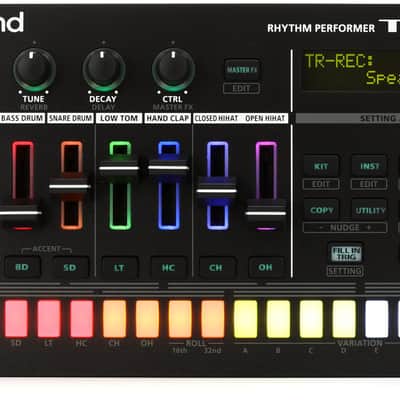Click the purple Open Hihat fader cap

pyautogui.click(x=266, y=213)
